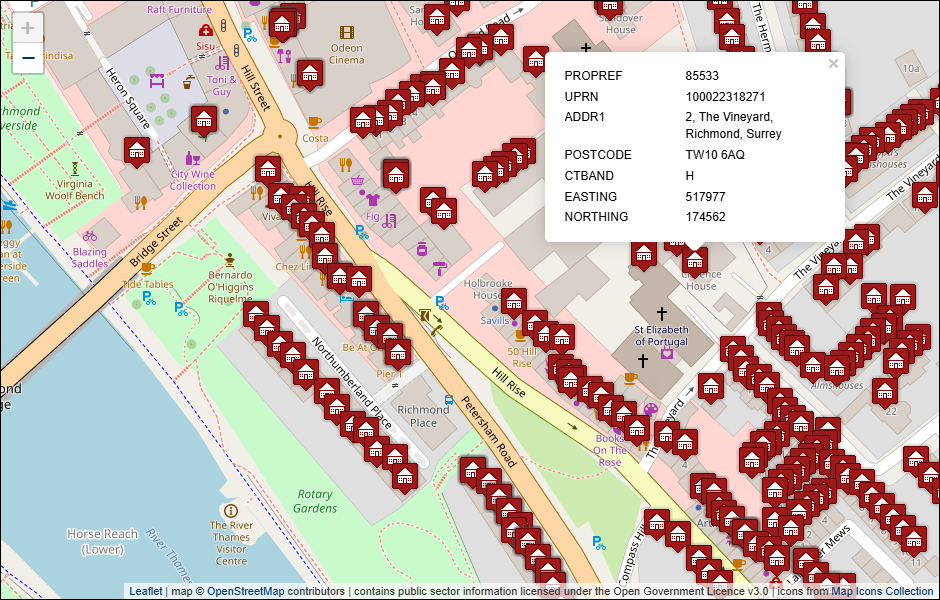The height and width of the screenshot is (600, 940).
Task: Select house marker on Compass Hill
Action: (656, 522)
